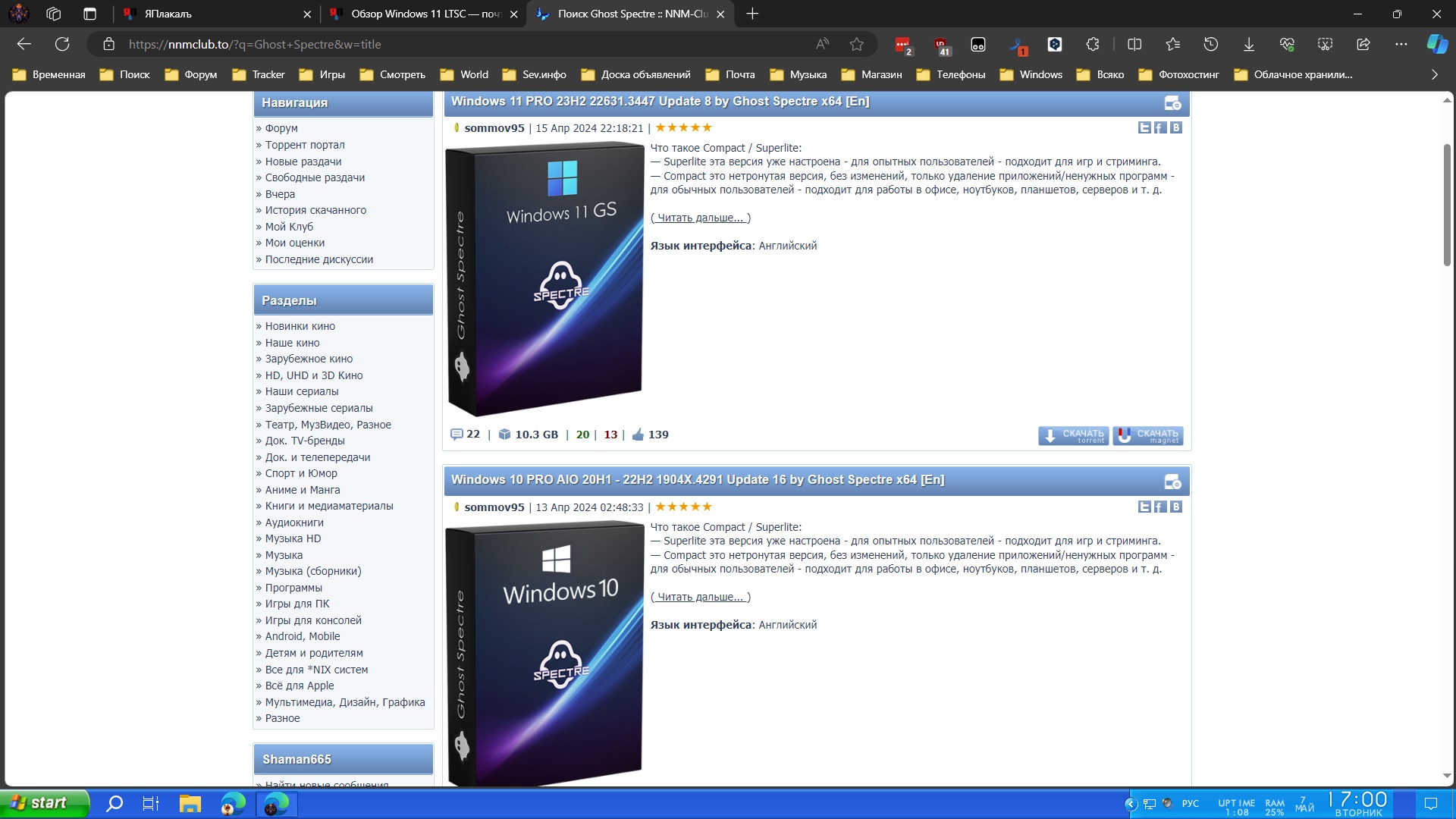1456x819 pixels.
Task: Add page to favorites with star icon
Action: (x=857, y=44)
